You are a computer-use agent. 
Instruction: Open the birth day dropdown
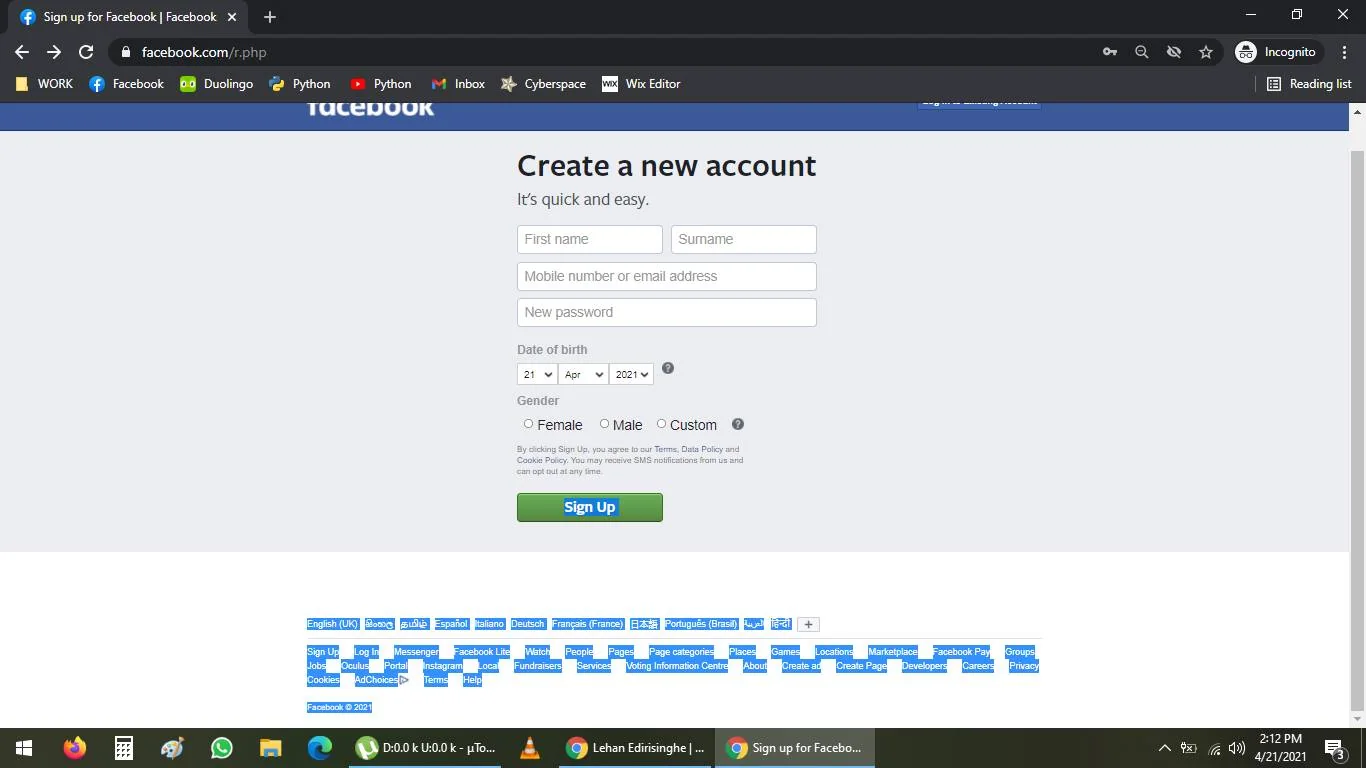[x=537, y=374]
